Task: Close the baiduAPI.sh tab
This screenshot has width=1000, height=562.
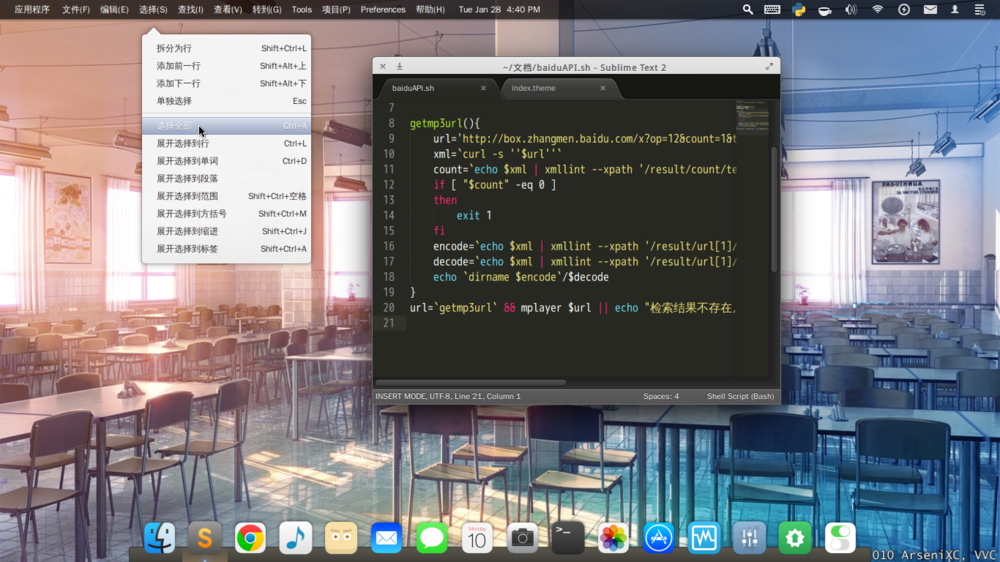Action: [483, 88]
